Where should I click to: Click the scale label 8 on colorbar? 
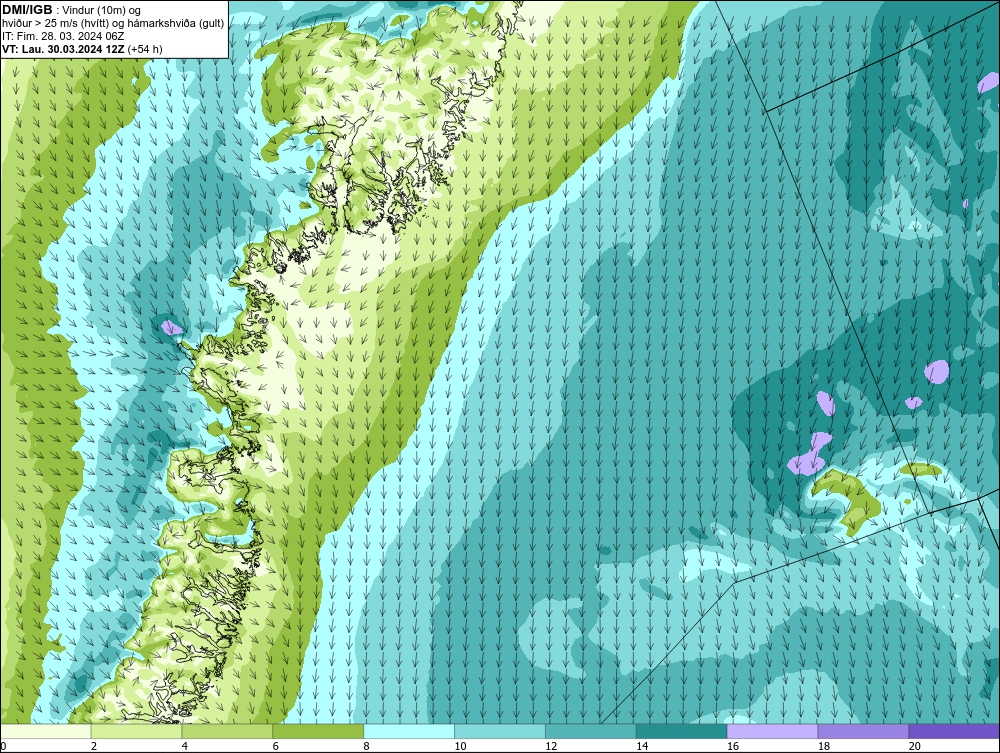click(367, 746)
